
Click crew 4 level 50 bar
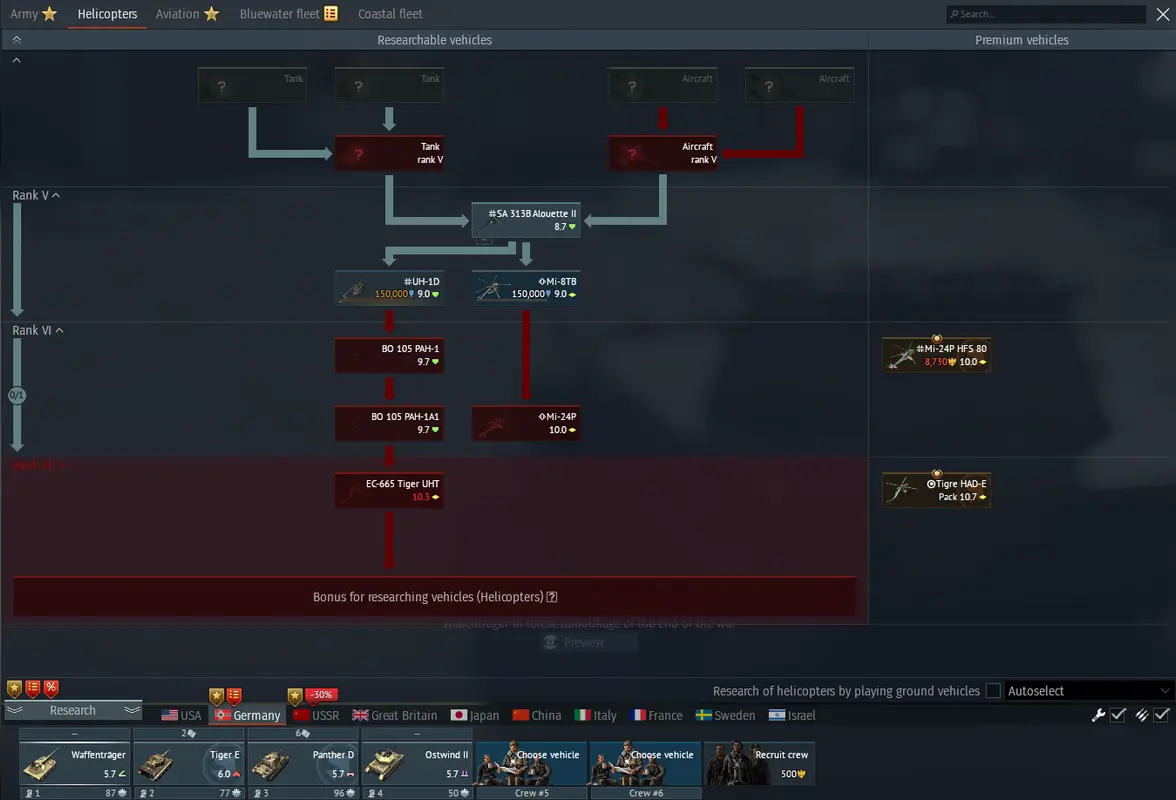point(417,793)
